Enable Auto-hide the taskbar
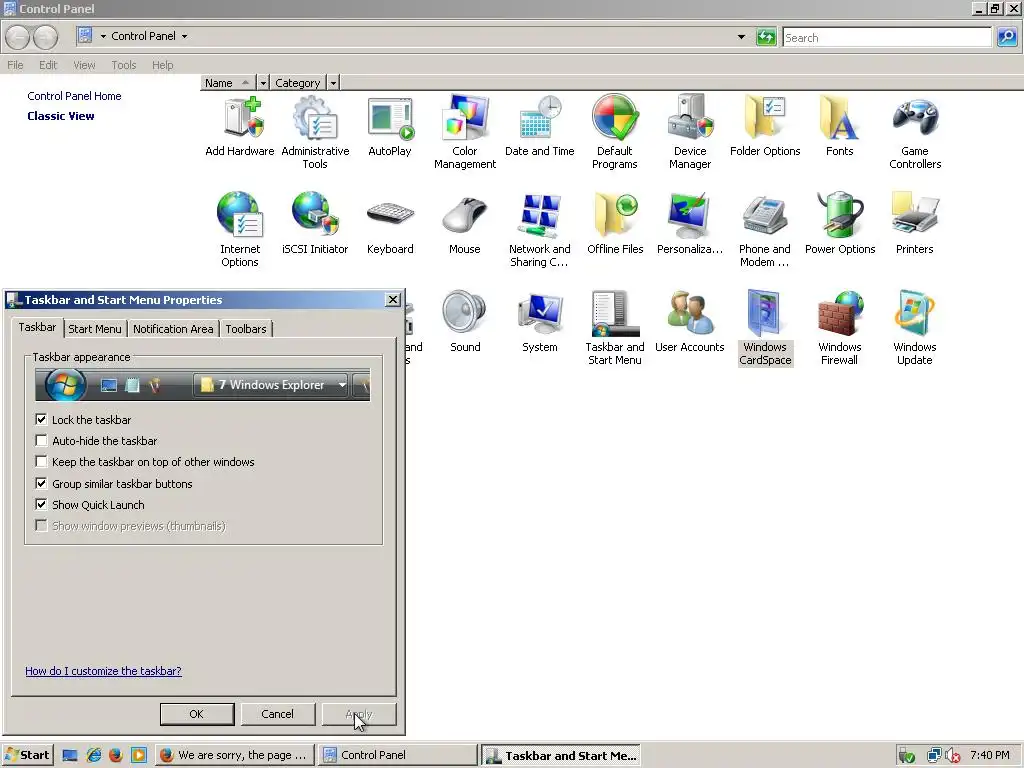The height and width of the screenshot is (768, 1024). pyautogui.click(x=41, y=440)
